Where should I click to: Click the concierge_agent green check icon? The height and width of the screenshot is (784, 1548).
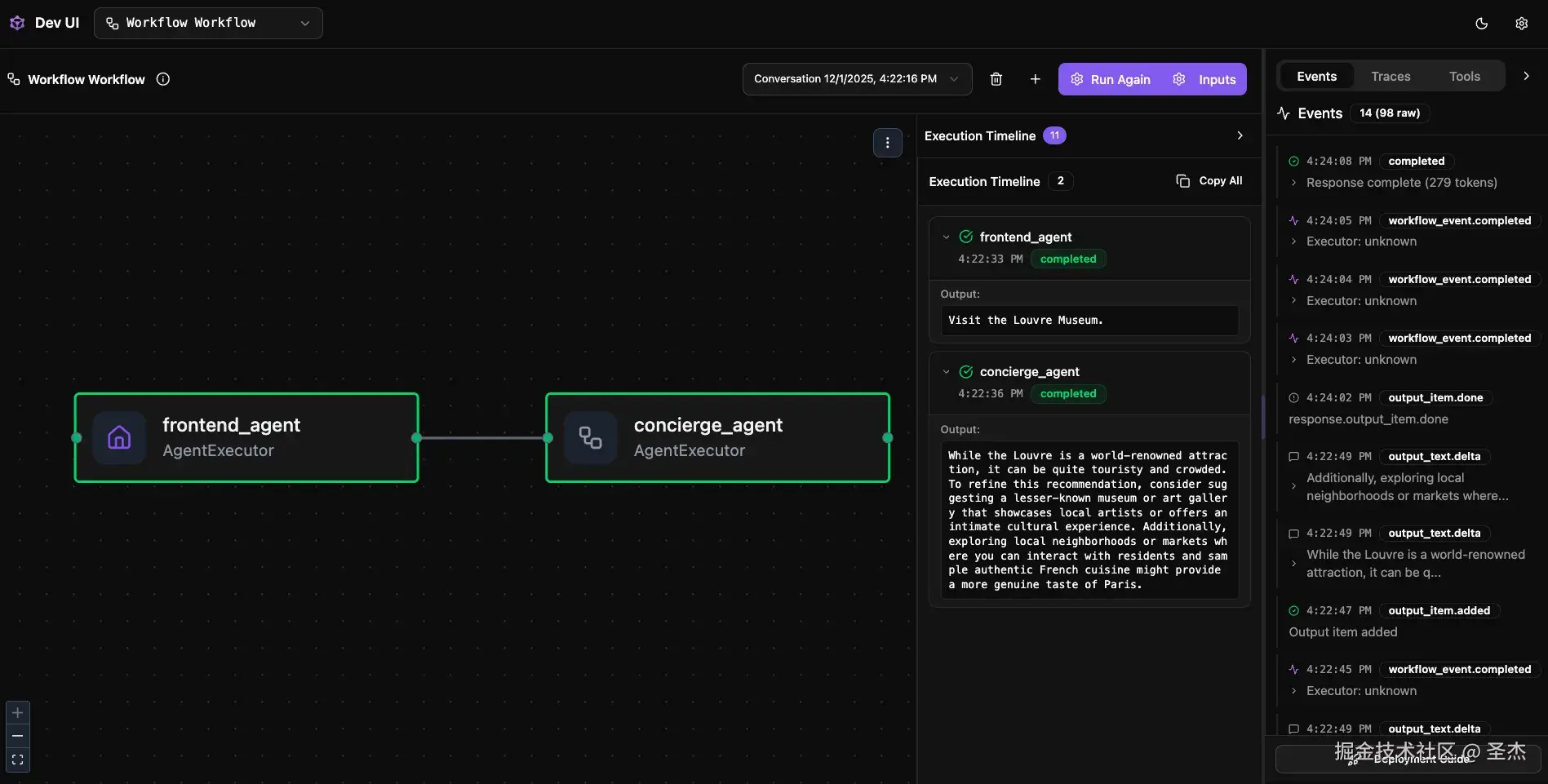966,371
